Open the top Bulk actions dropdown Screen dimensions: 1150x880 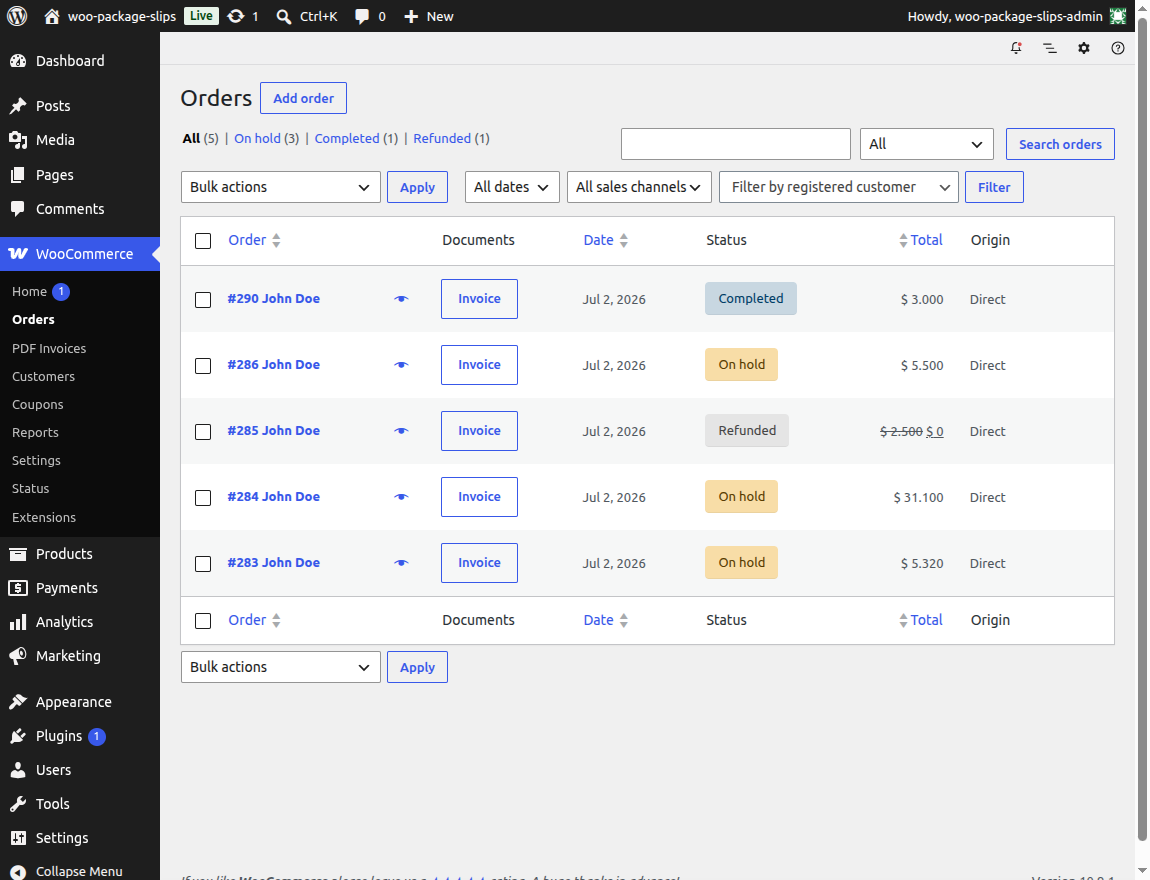click(281, 187)
